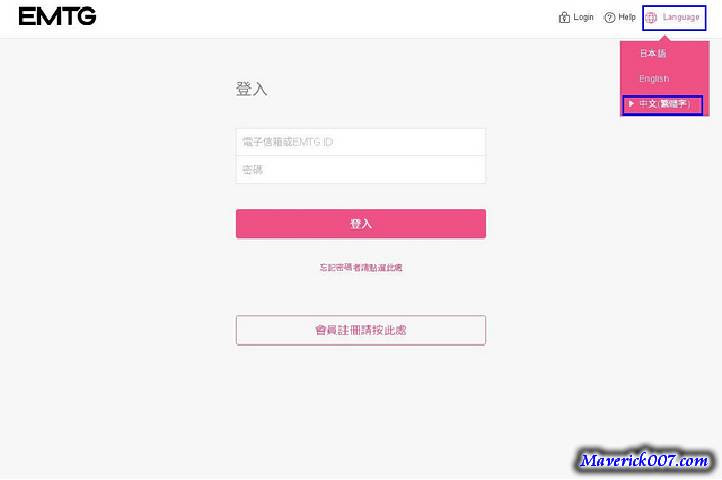The image size is (722, 480).
Task: Click the lock icon beside Login
Action: (564, 17)
